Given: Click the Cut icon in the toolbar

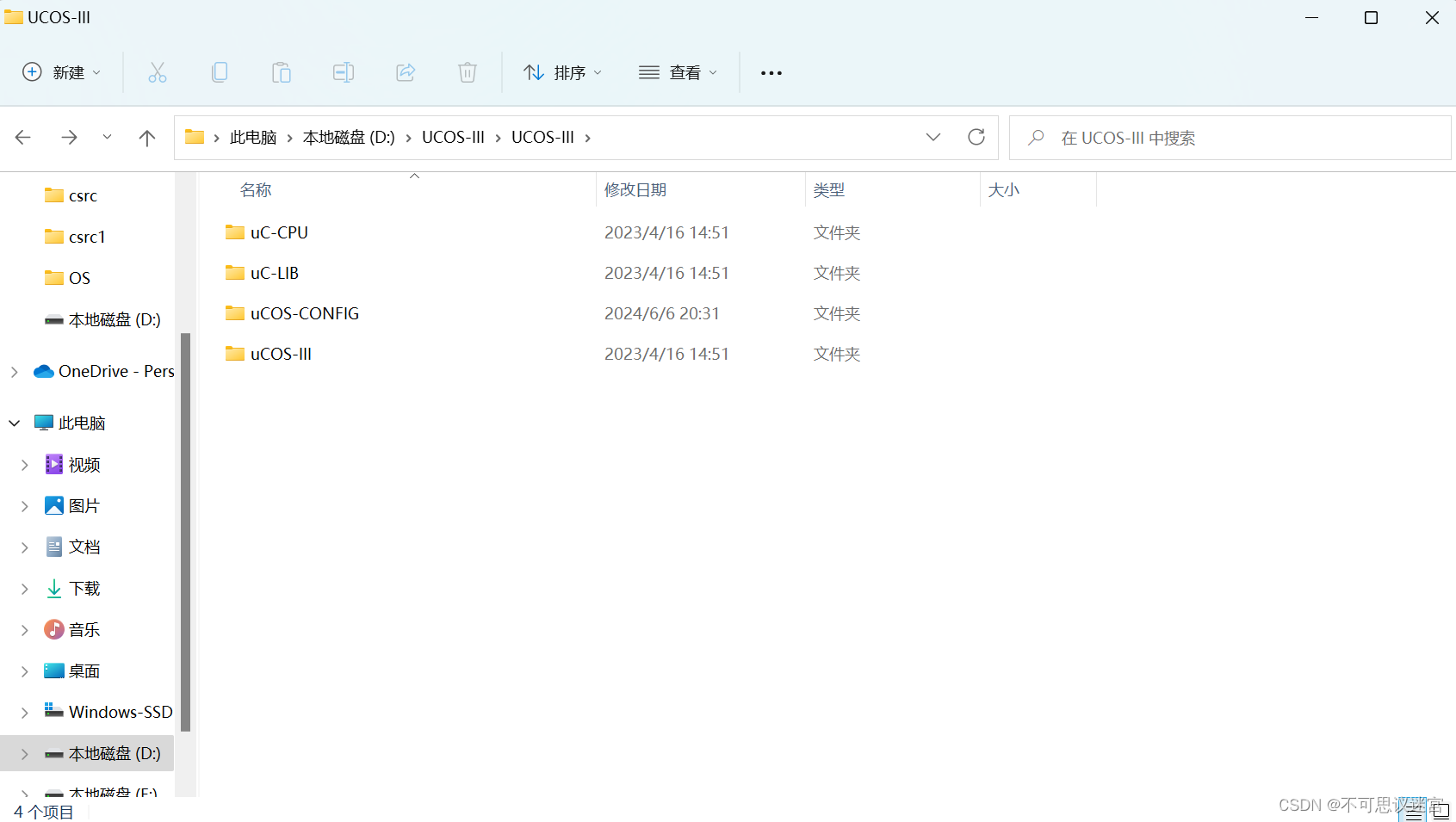Looking at the screenshot, I should (157, 72).
